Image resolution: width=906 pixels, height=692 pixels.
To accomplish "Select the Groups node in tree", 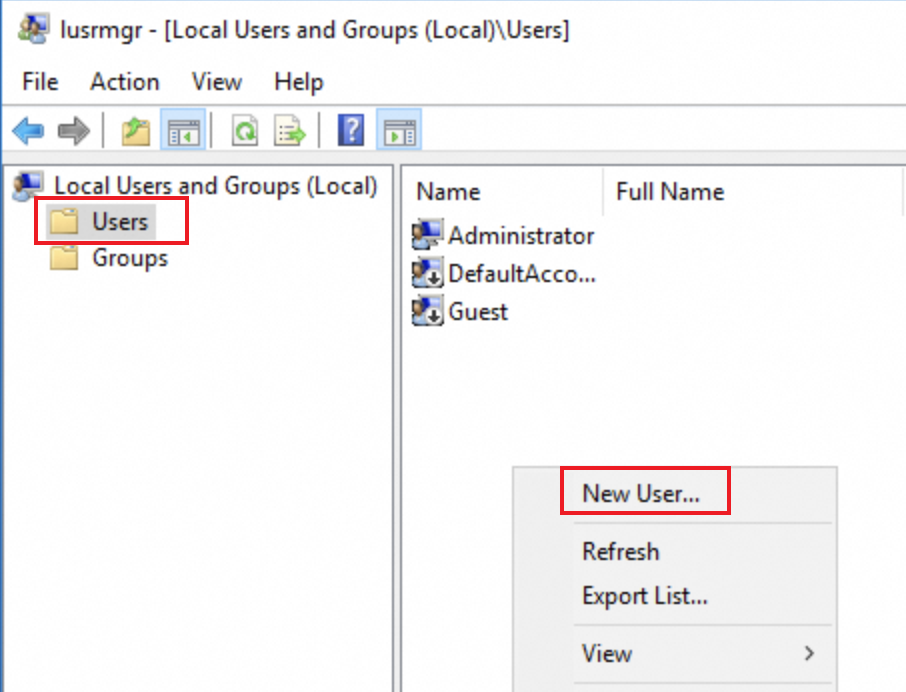I will 130,258.
